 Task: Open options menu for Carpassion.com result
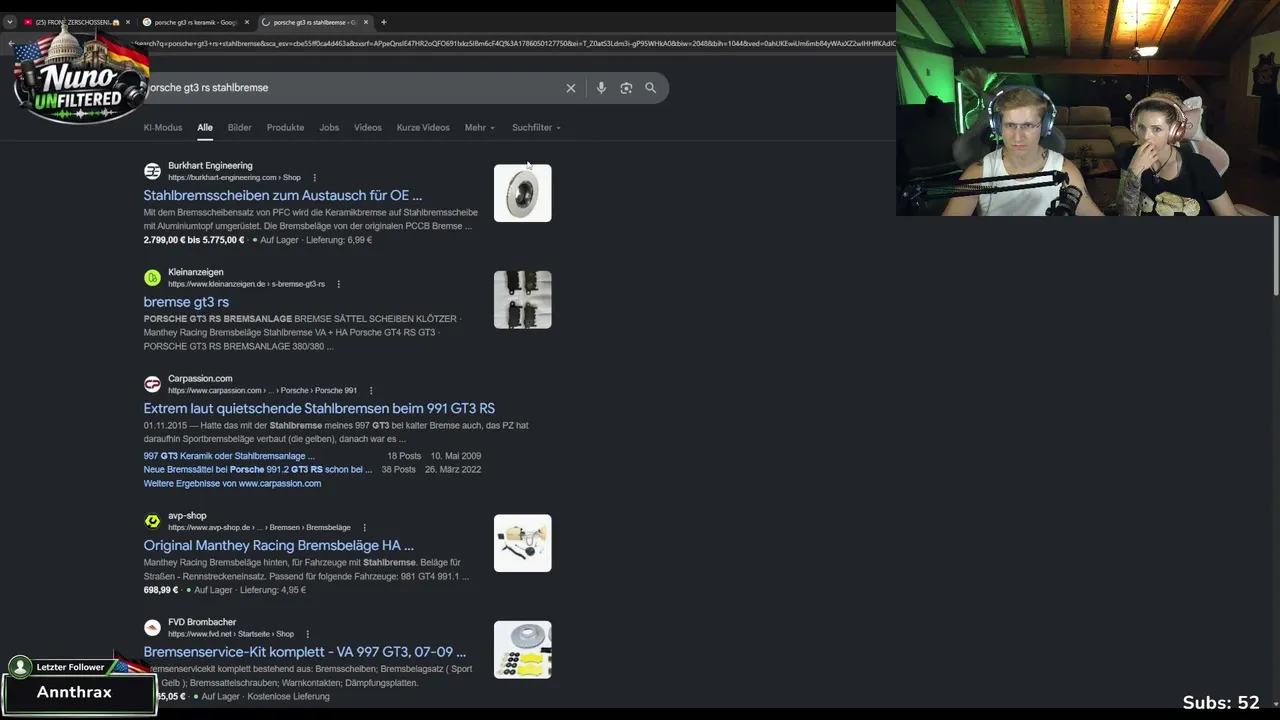tap(371, 391)
